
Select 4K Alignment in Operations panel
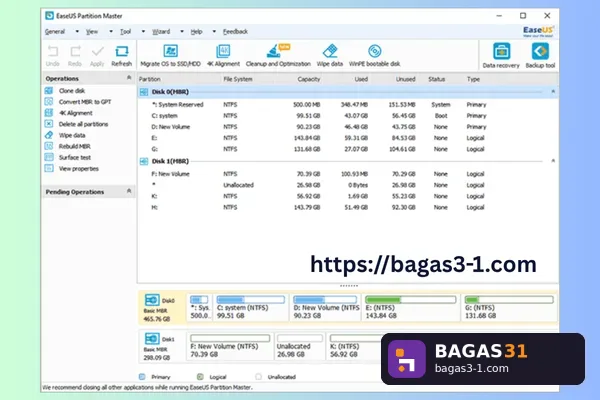pyautogui.click(x=75, y=113)
